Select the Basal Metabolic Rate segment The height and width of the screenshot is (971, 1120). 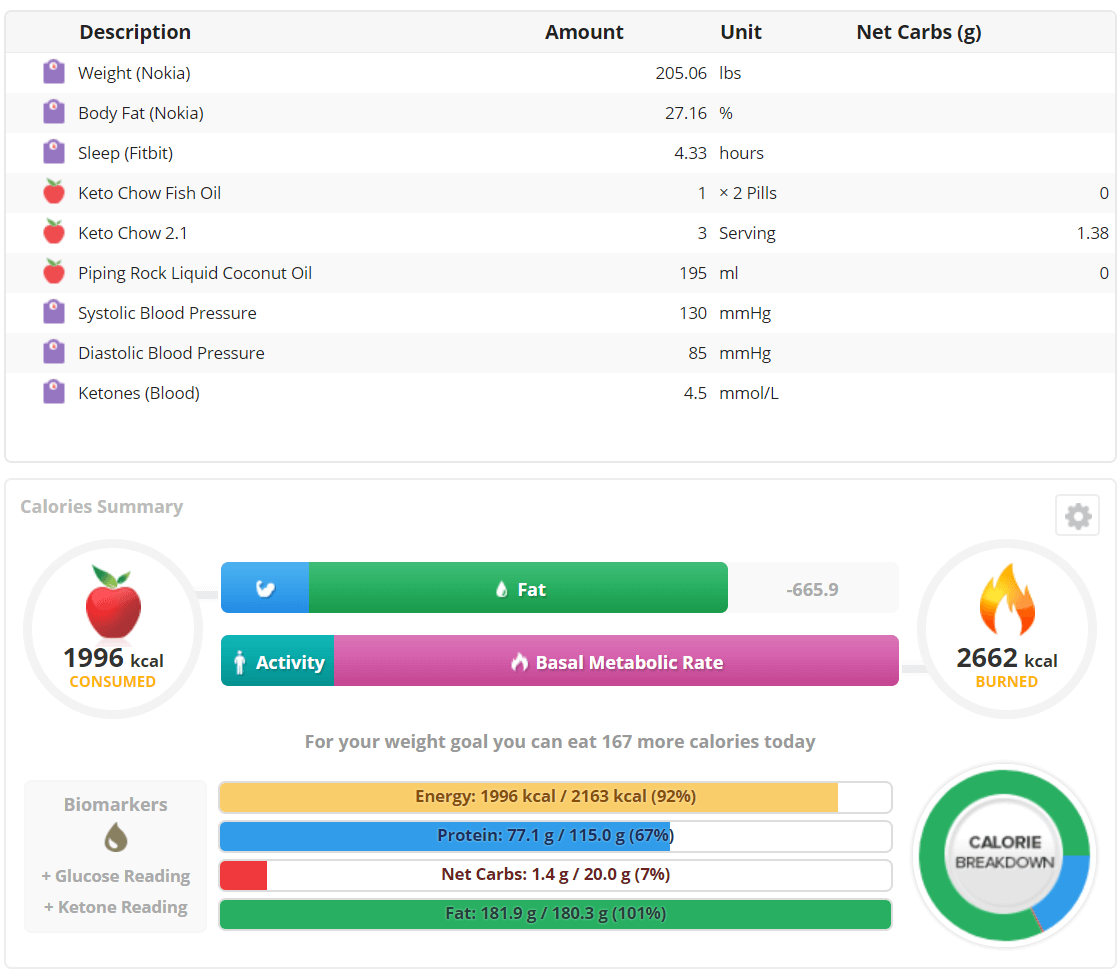click(616, 661)
